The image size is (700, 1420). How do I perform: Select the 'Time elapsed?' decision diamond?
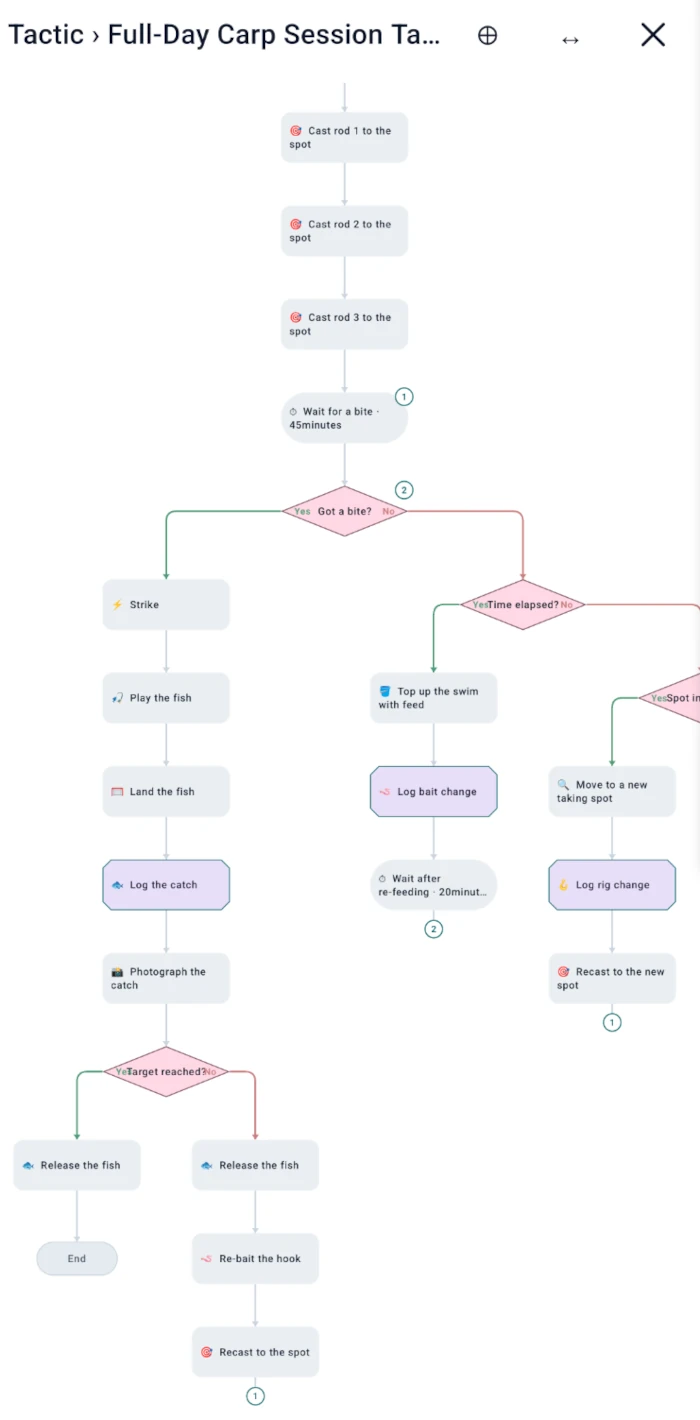[522, 604]
